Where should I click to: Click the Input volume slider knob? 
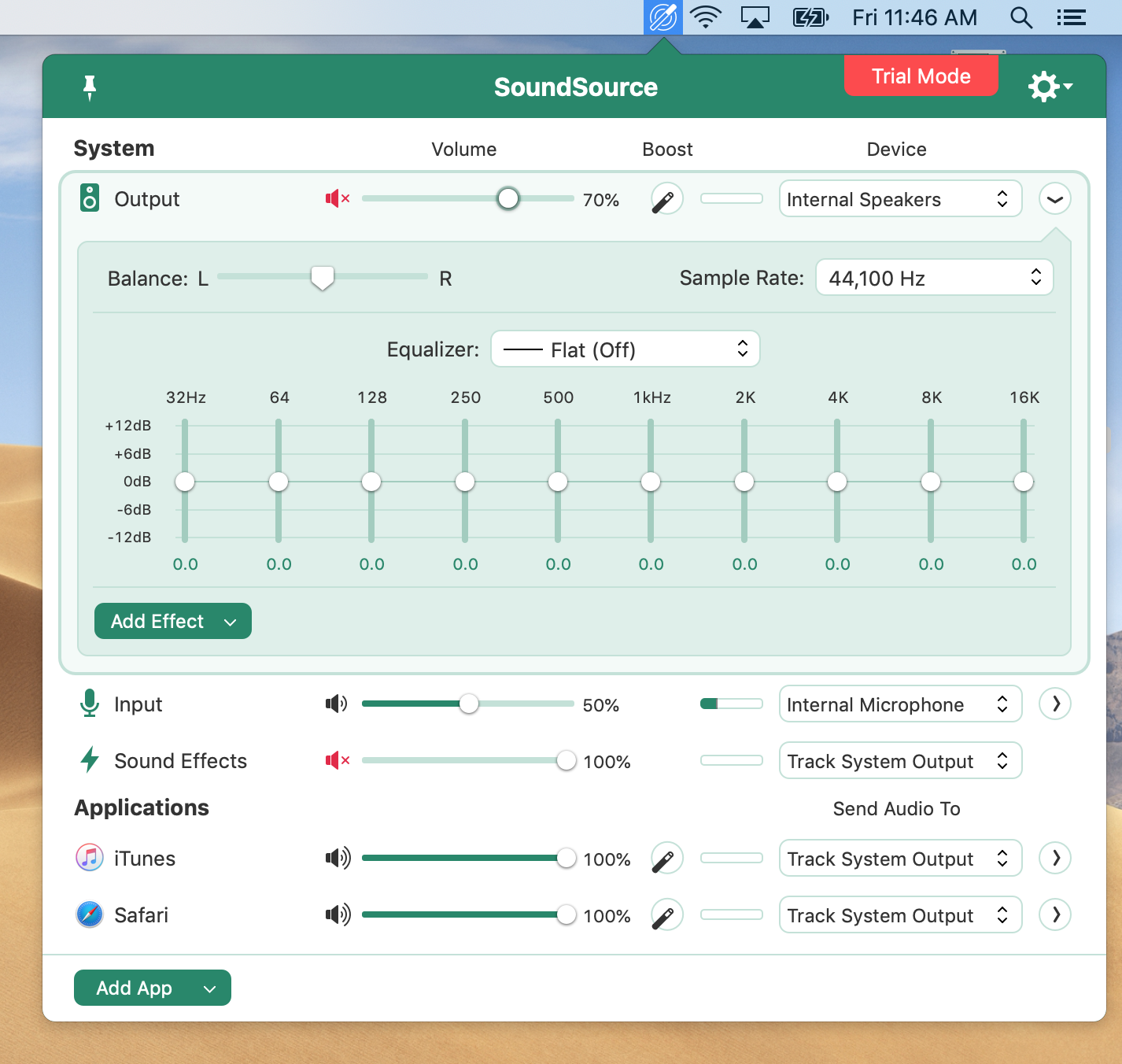point(469,704)
